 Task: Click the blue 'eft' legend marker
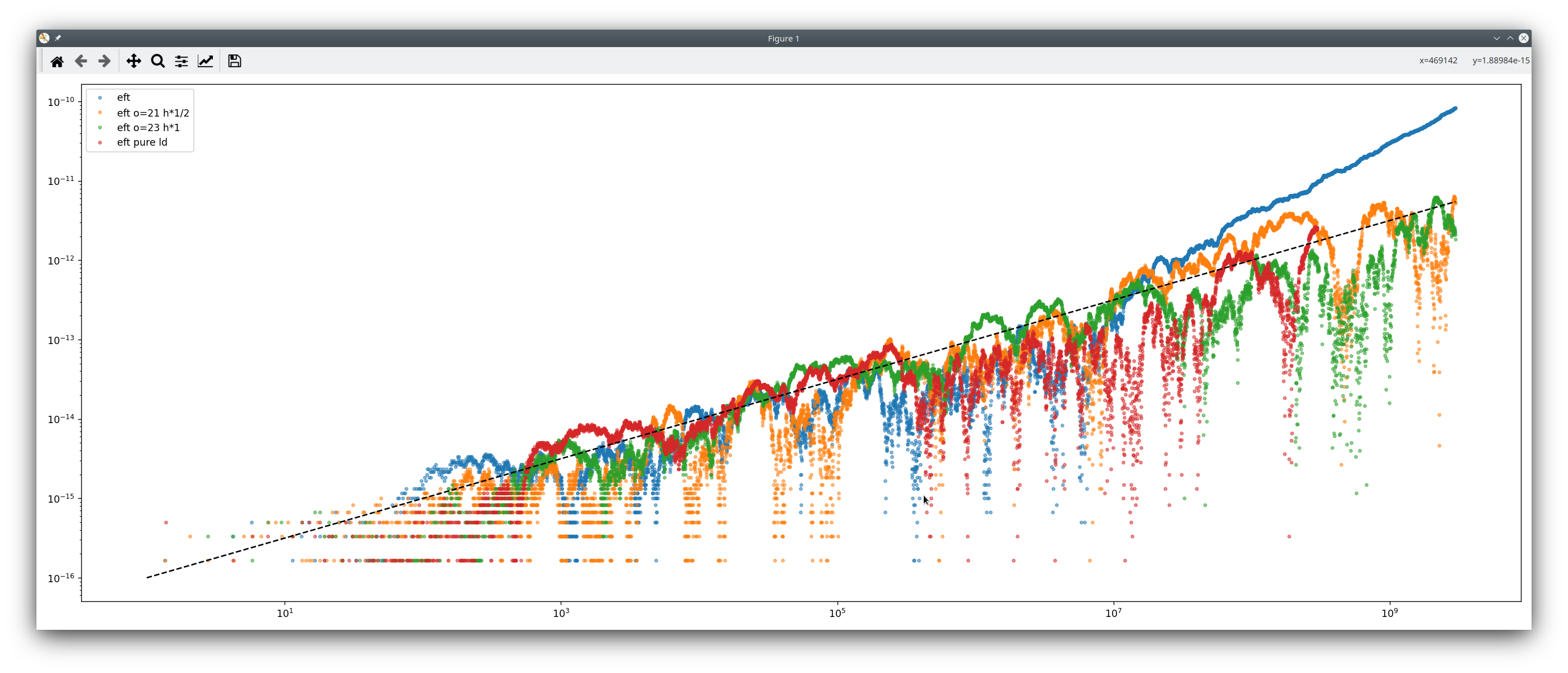[x=100, y=98]
